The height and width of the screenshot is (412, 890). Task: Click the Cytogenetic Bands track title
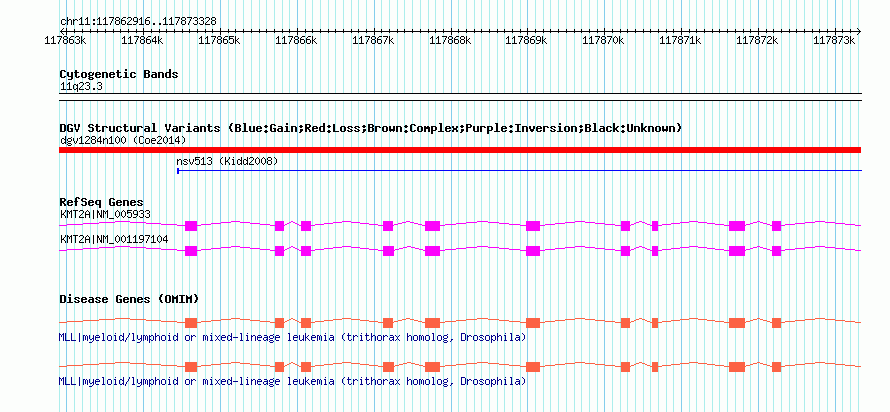coord(119,74)
